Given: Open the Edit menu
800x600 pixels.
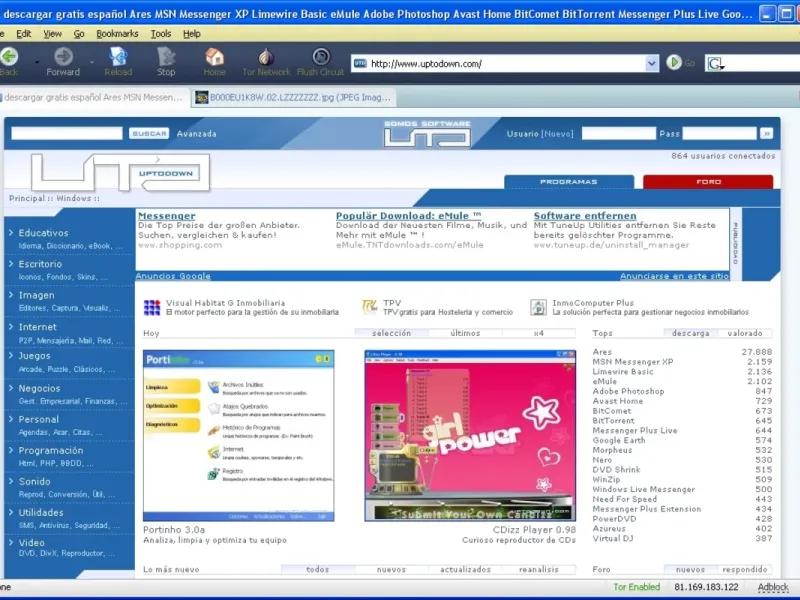Looking at the screenshot, I should (23, 34).
